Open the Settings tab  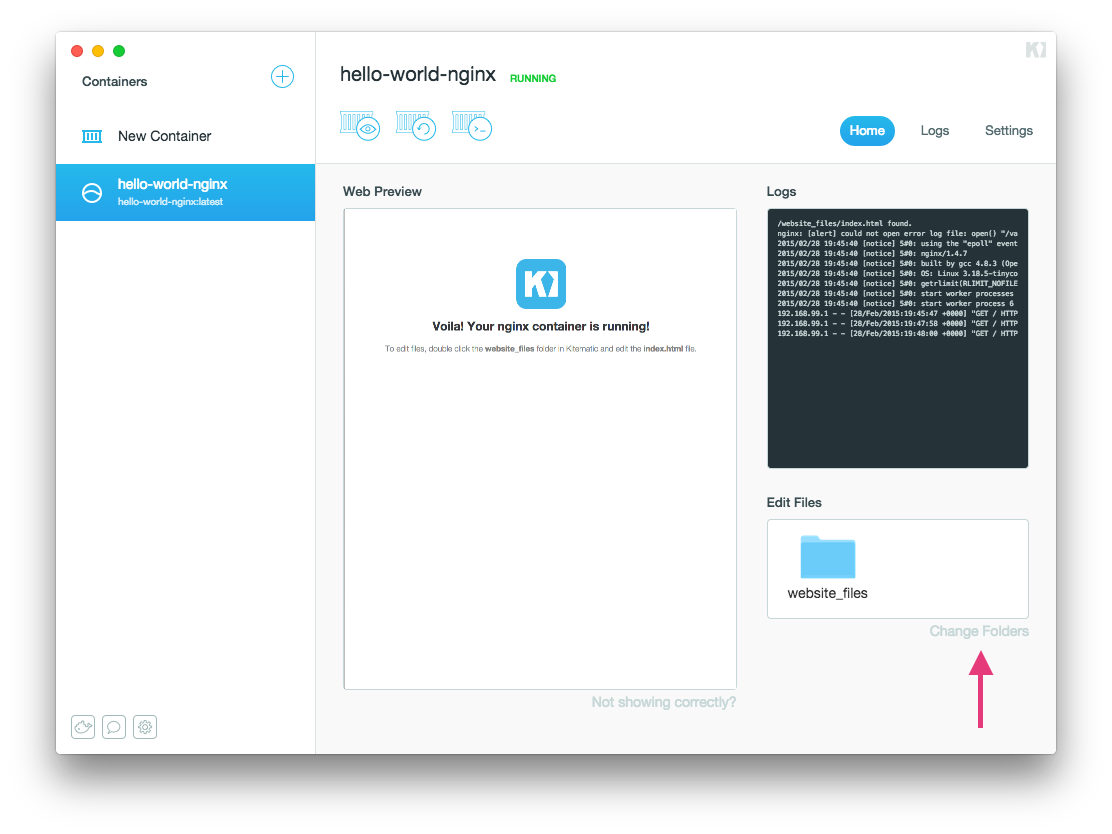pos(1008,131)
